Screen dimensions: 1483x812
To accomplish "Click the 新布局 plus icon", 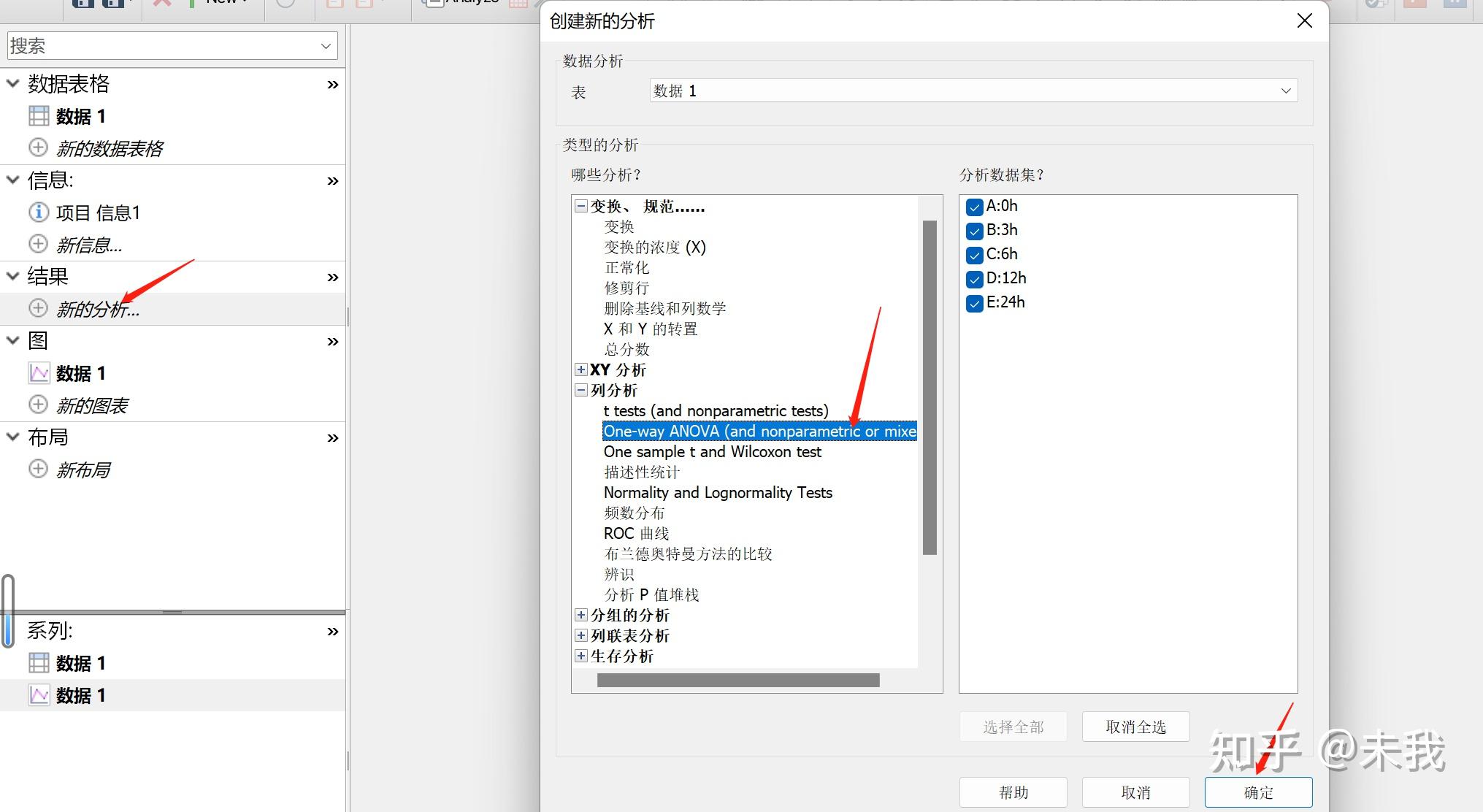I will (x=38, y=469).
